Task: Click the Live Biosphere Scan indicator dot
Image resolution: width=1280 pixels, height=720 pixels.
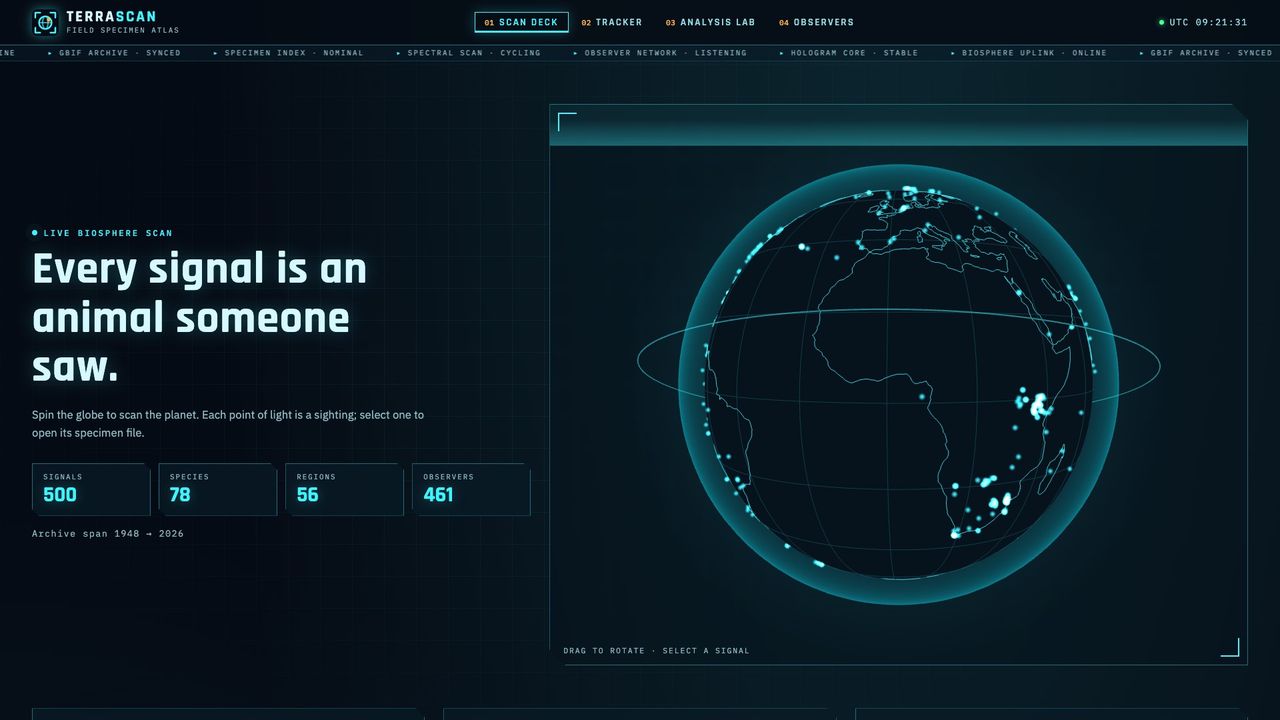Action: click(35, 233)
